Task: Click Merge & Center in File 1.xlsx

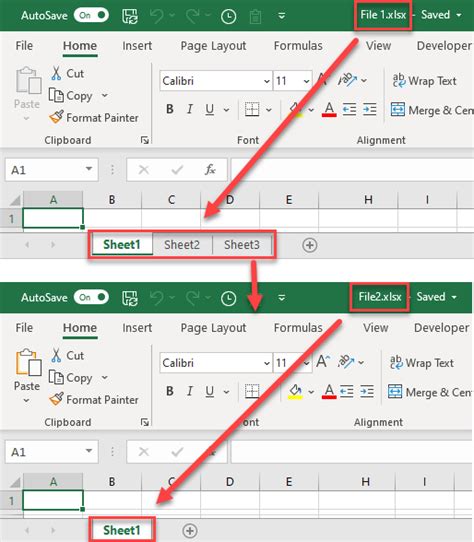Action: click(432, 110)
